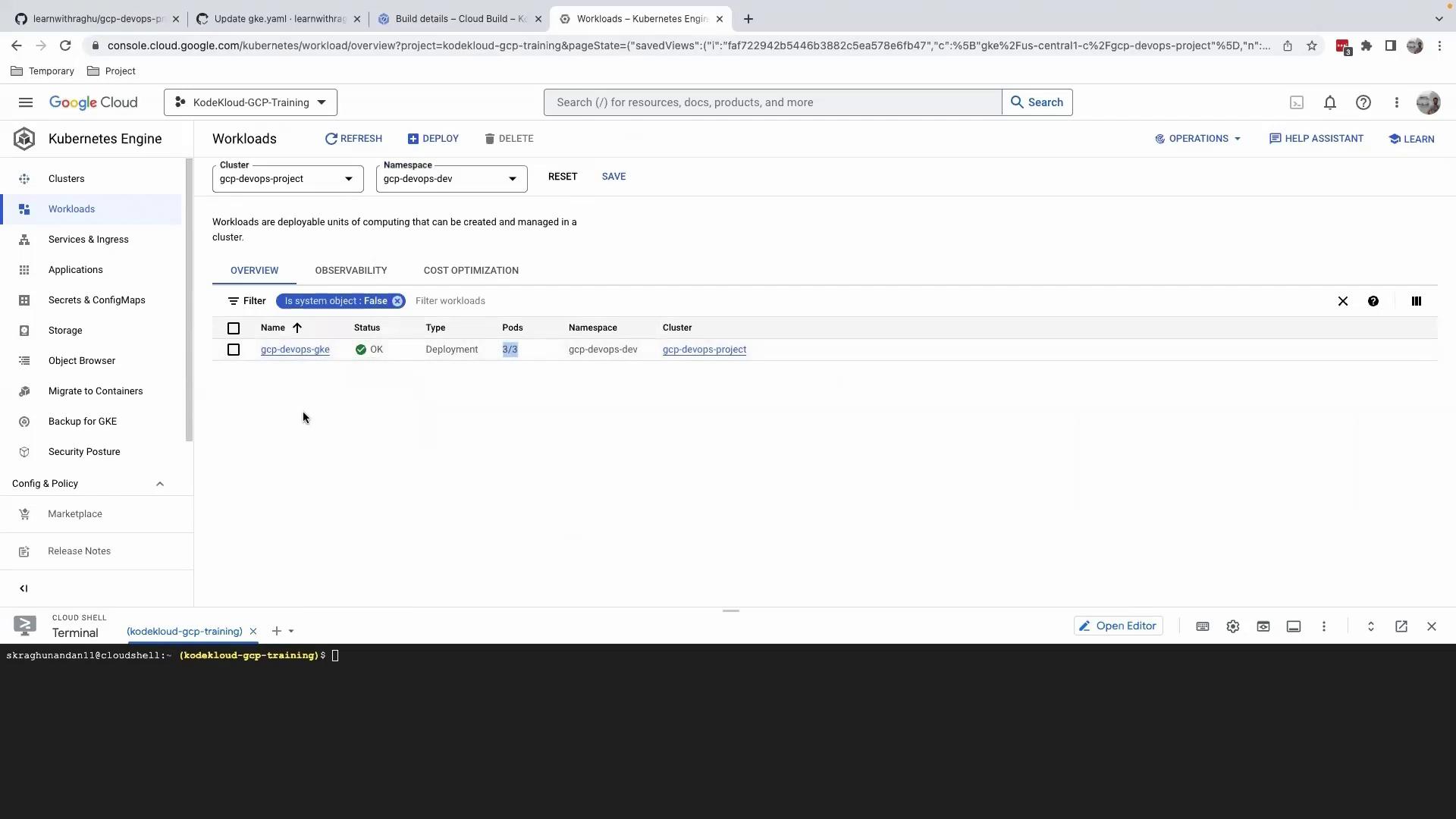Open the Cluster dropdown

pos(287,179)
